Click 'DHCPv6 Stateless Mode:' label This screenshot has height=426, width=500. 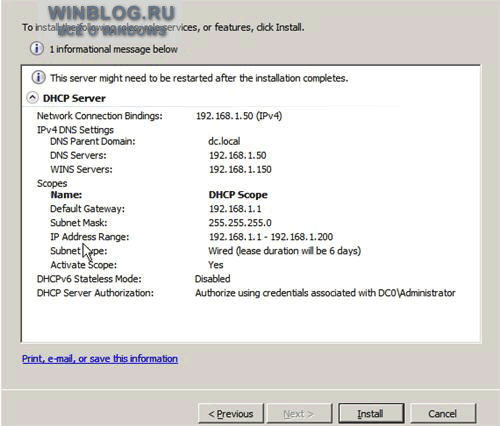(x=89, y=279)
